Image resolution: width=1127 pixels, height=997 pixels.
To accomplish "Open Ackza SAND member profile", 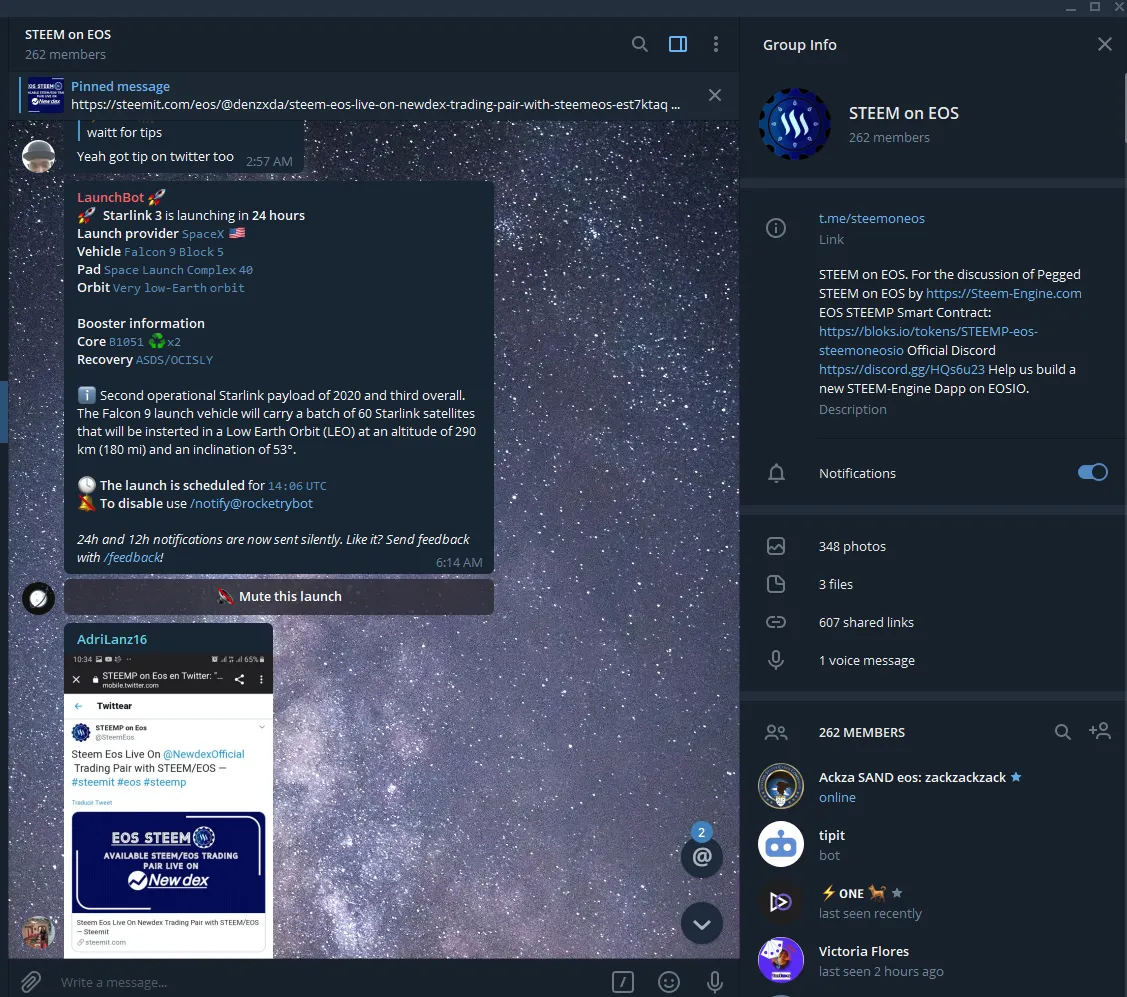I will [933, 786].
